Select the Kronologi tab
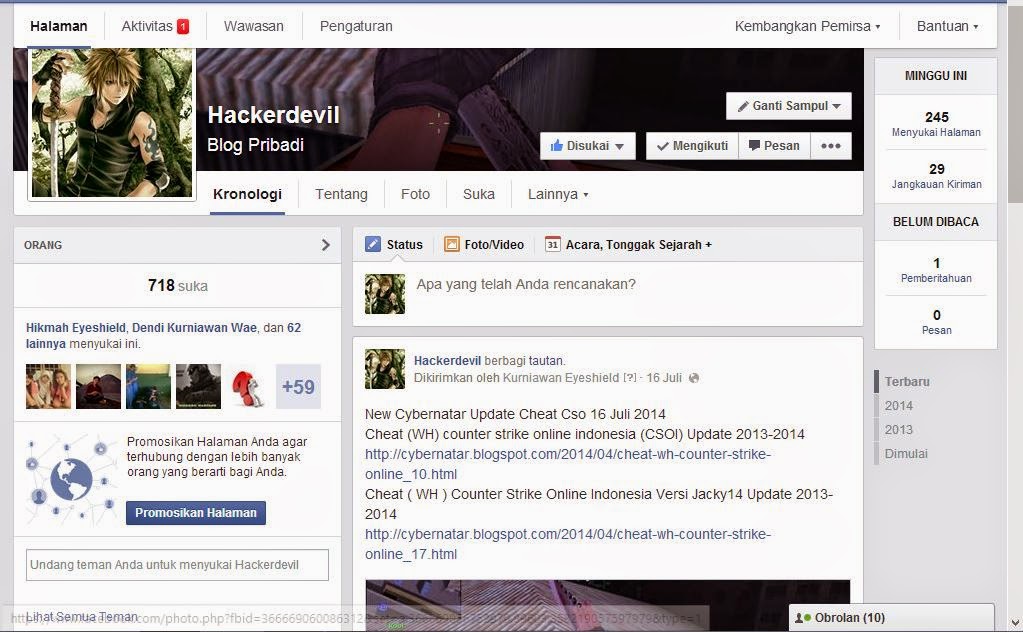The height and width of the screenshot is (632, 1023). click(x=247, y=194)
